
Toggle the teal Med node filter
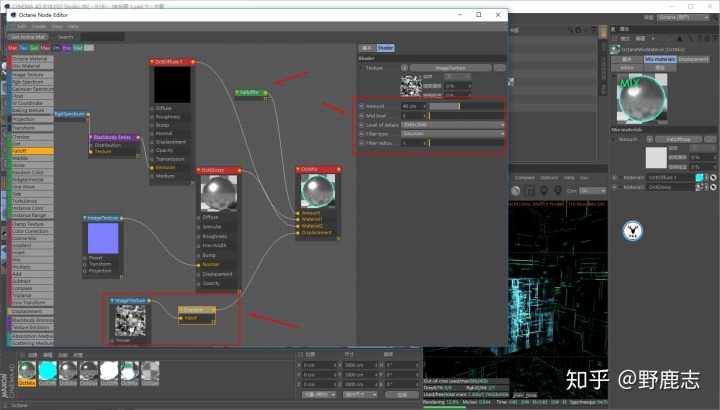click(78, 48)
